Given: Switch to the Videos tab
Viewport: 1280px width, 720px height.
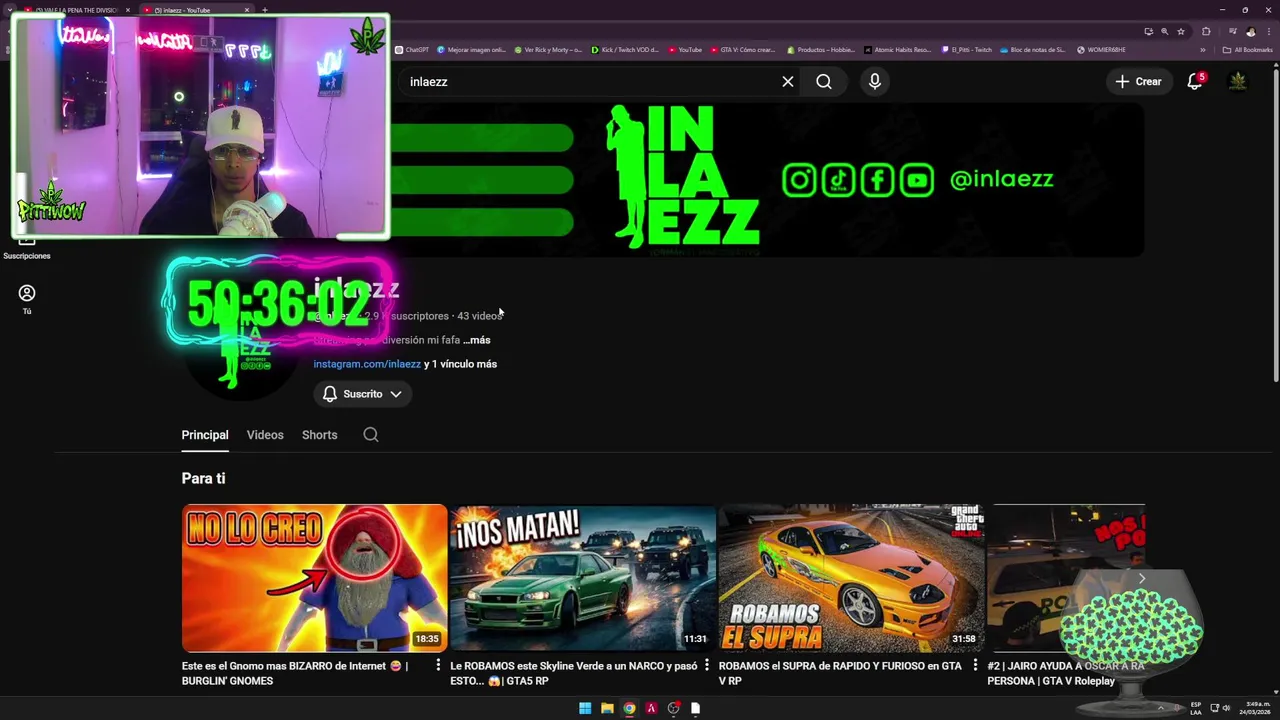Looking at the screenshot, I should pyautogui.click(x=265, y=435).
